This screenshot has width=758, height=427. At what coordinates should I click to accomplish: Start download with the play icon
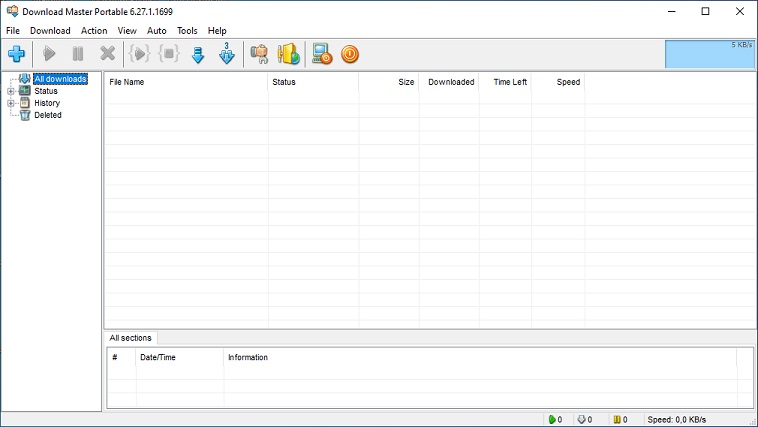point(49,54)
